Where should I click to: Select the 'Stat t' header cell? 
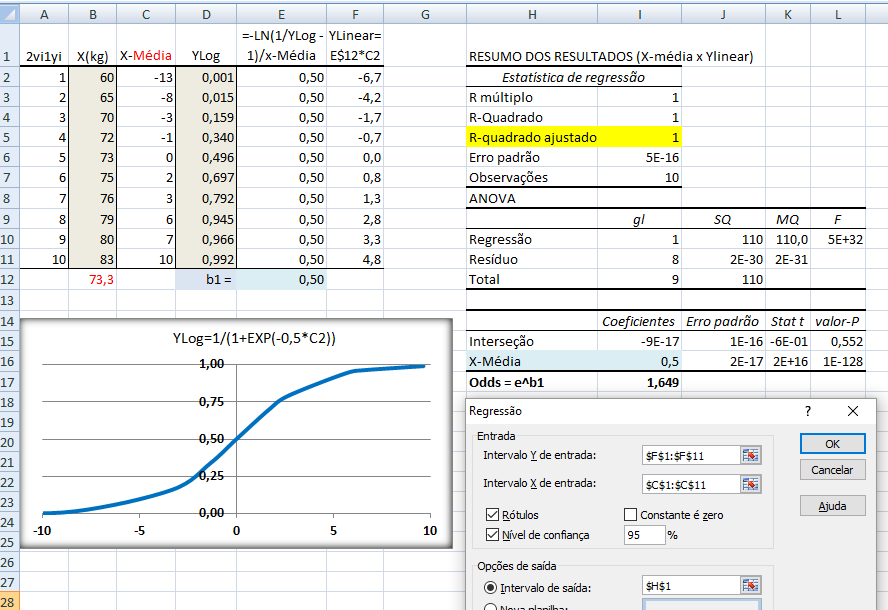click(788, 321)
